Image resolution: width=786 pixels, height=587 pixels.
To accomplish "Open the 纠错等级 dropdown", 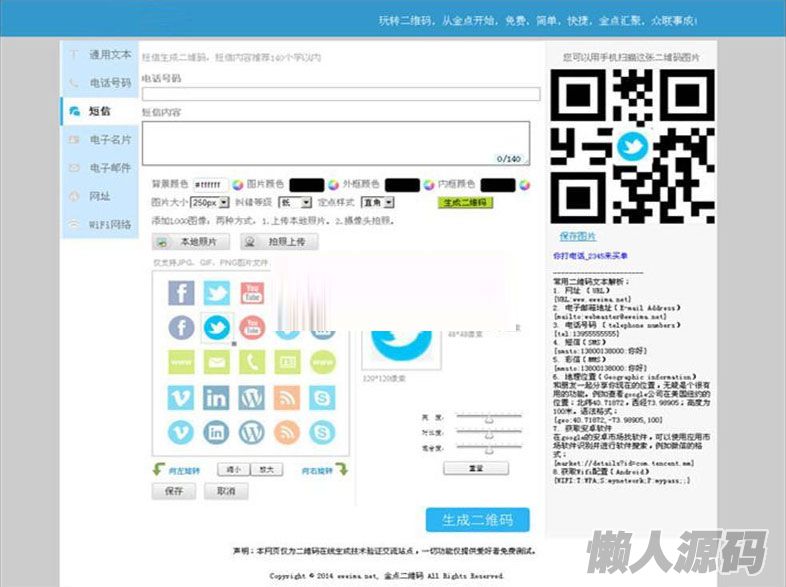I will (295, 203).
